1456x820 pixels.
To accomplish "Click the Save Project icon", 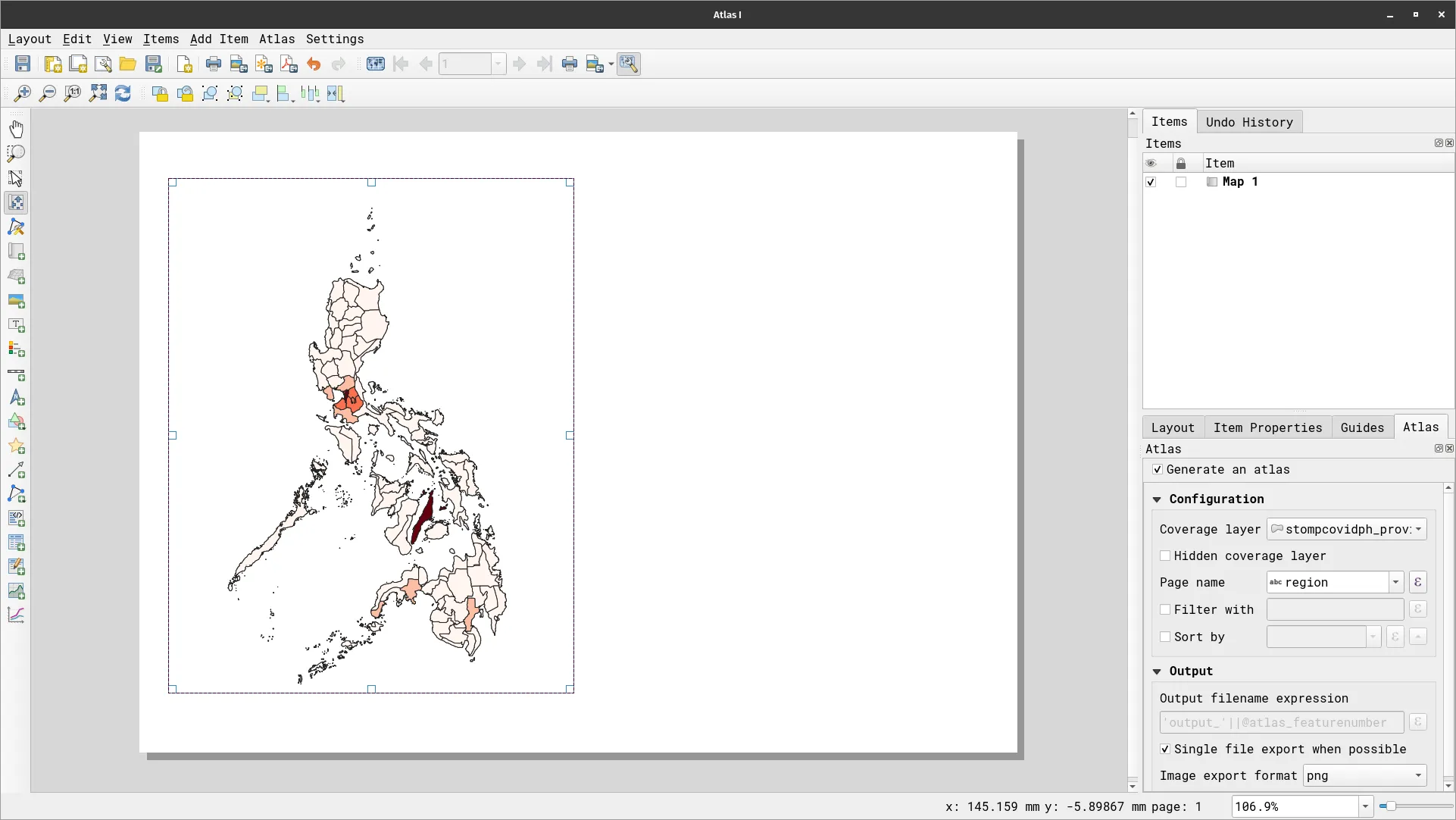I will (23, 64).
